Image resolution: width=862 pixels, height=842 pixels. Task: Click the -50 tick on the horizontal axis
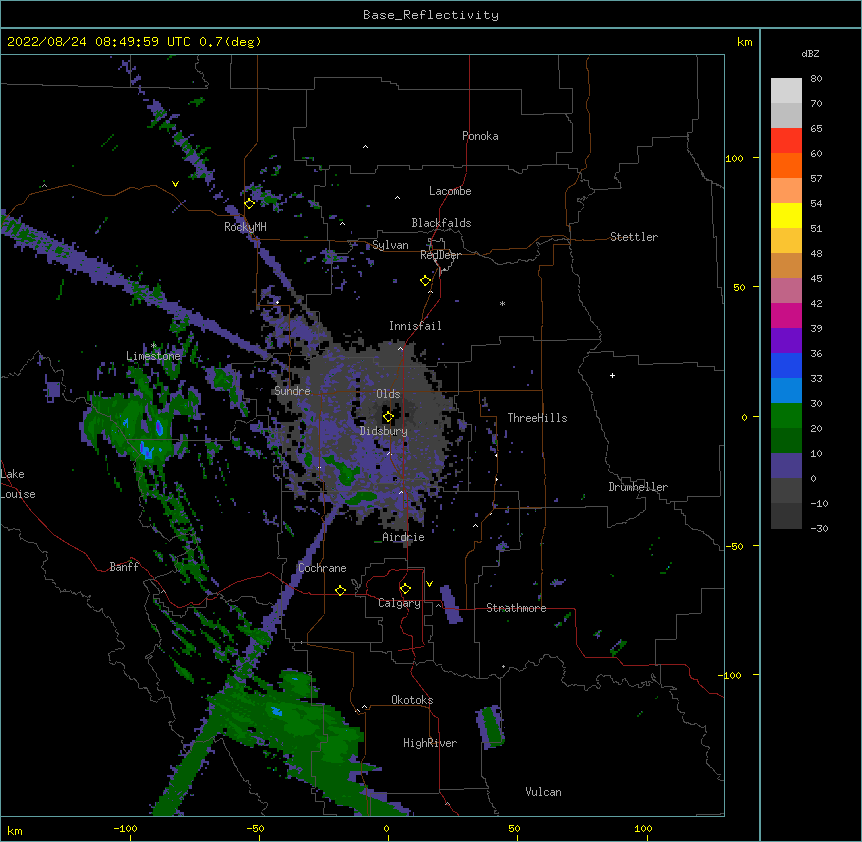pyautogui.click(x=255, y=828)
